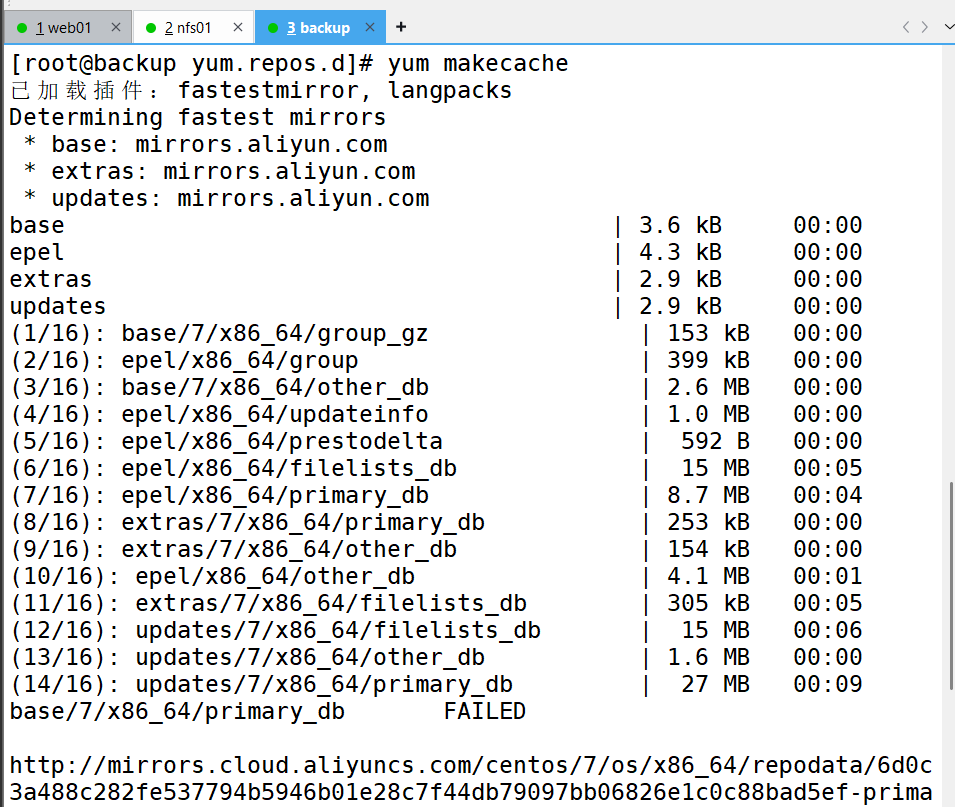Click the '27 MB' size value
The height and width of the screenshot is (807, 955).
(x=716, y=684)
